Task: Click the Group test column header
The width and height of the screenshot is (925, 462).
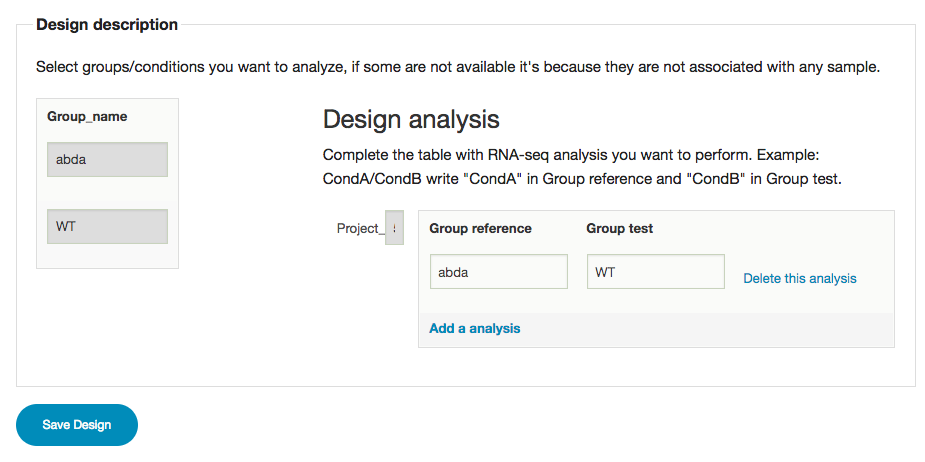Action: point(619,228)
